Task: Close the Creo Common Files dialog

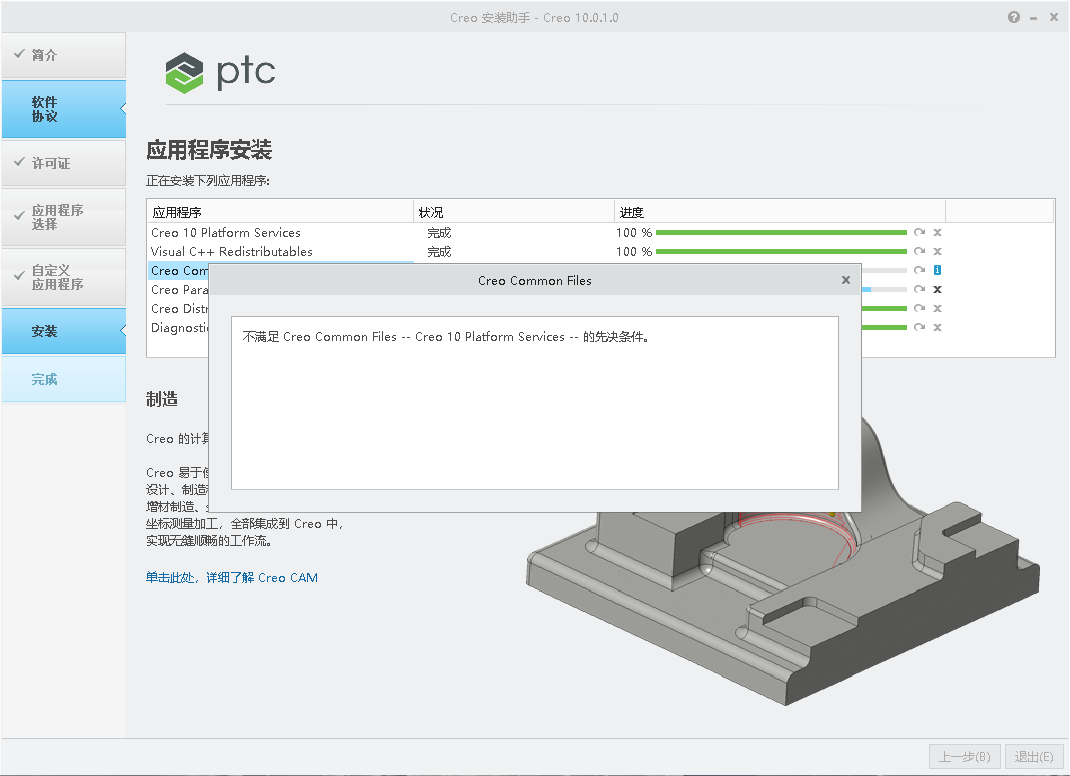Action: coord(845,280)
